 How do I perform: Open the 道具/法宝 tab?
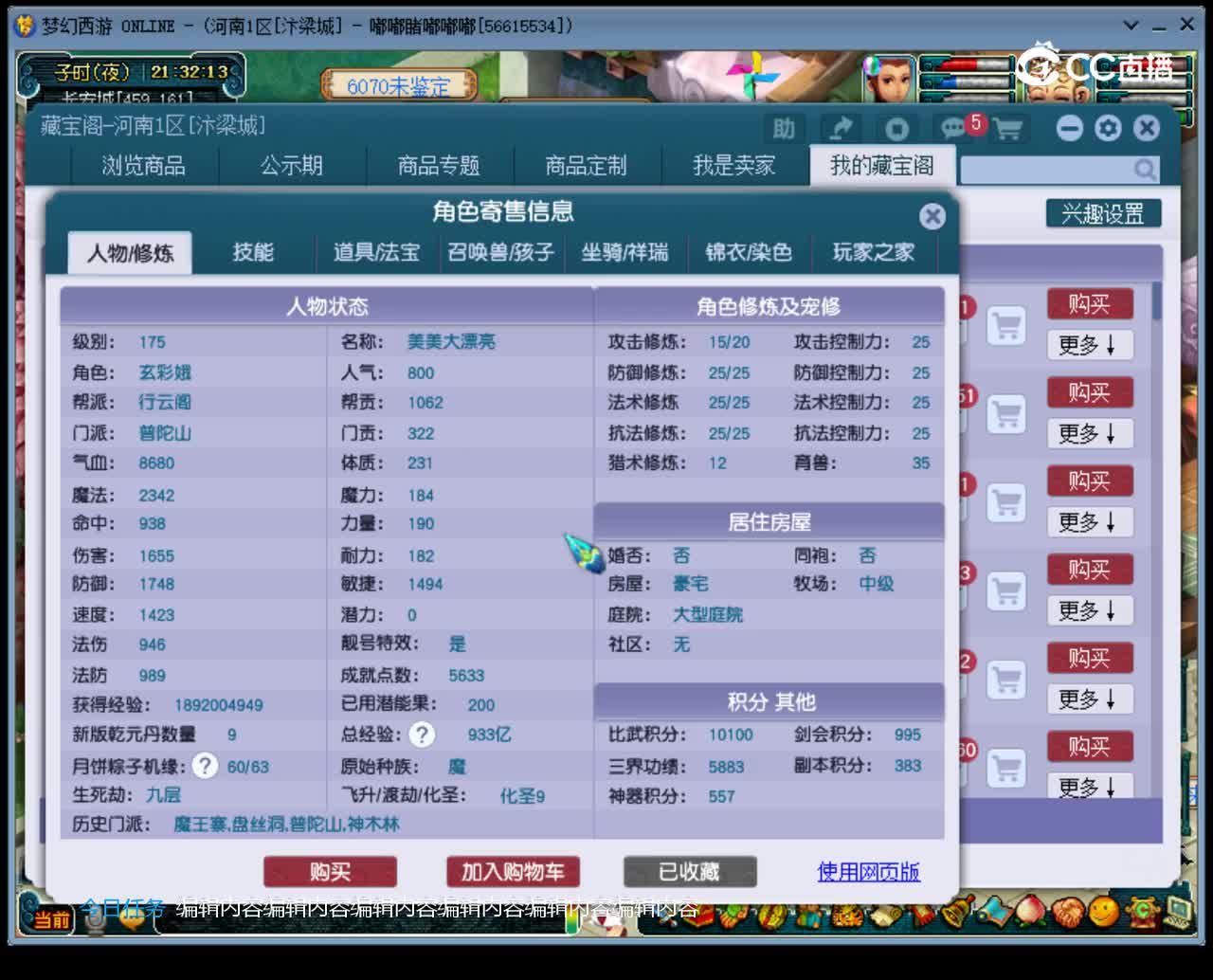click(376, 252)
